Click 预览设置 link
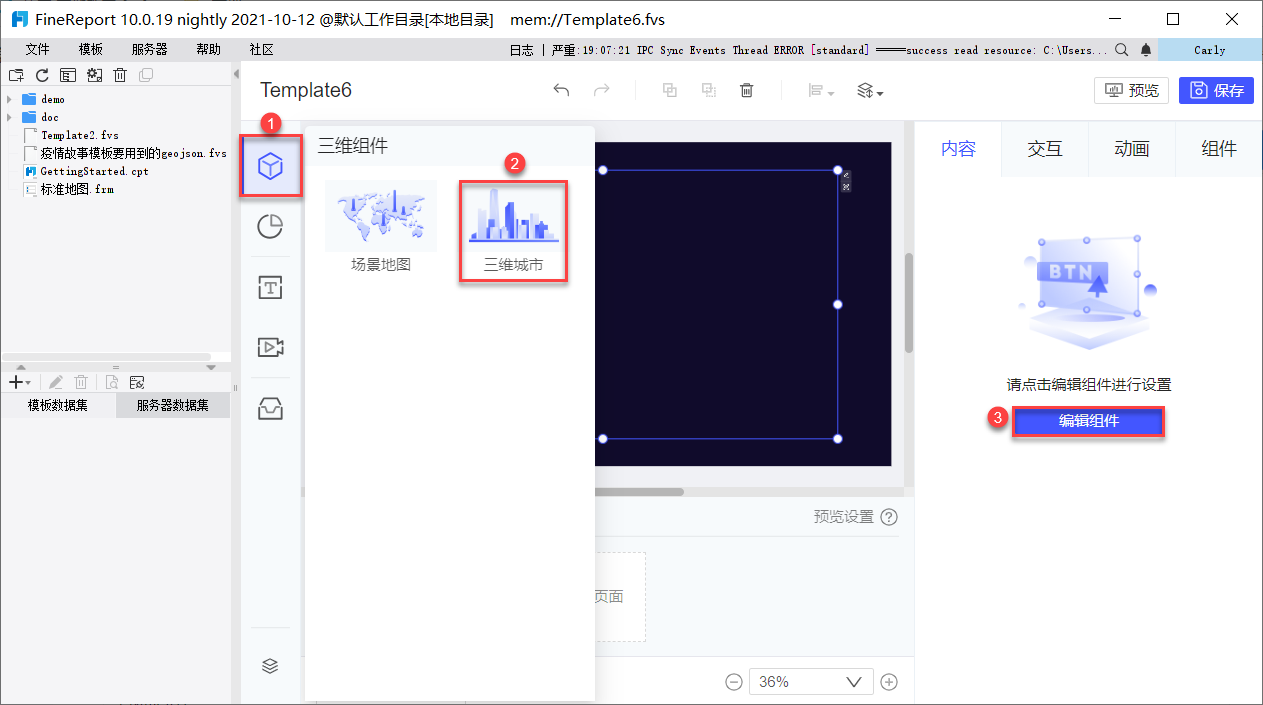This screenshot has width=1263, height=705. click(844, 517)
